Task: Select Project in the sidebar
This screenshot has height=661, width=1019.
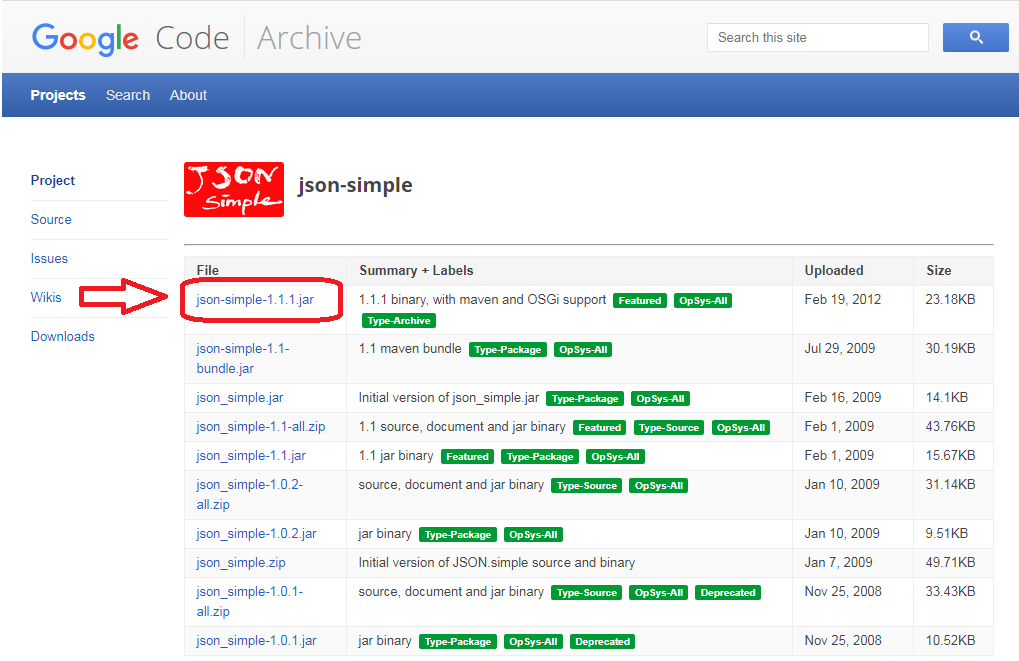Action: 53,180
